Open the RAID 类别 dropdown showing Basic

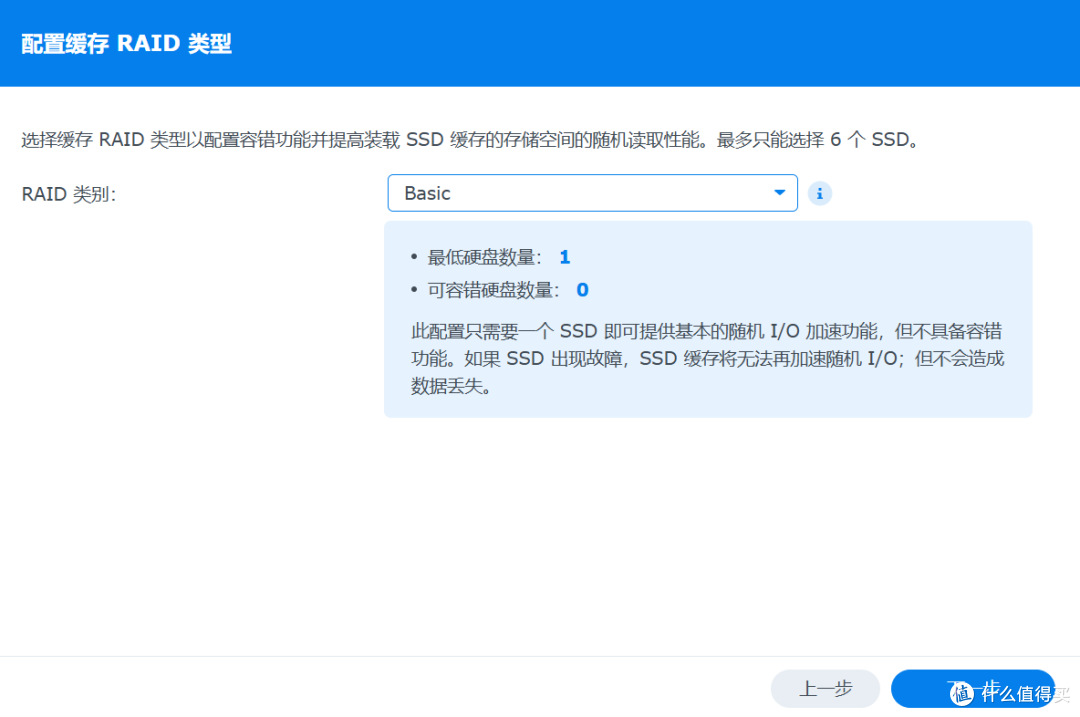point(592,193)
